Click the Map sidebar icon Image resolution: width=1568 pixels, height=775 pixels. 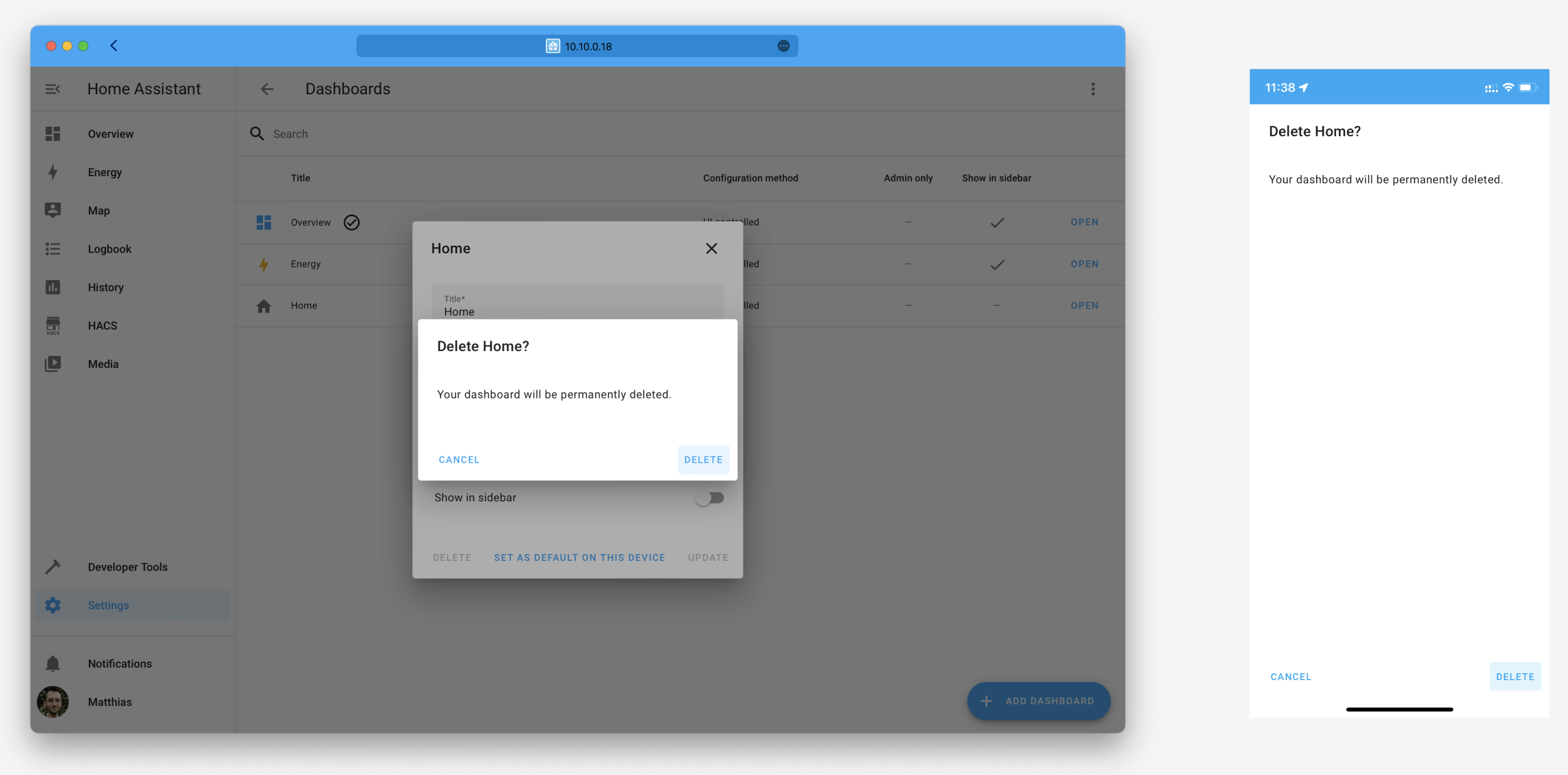(x=53, y=210)
